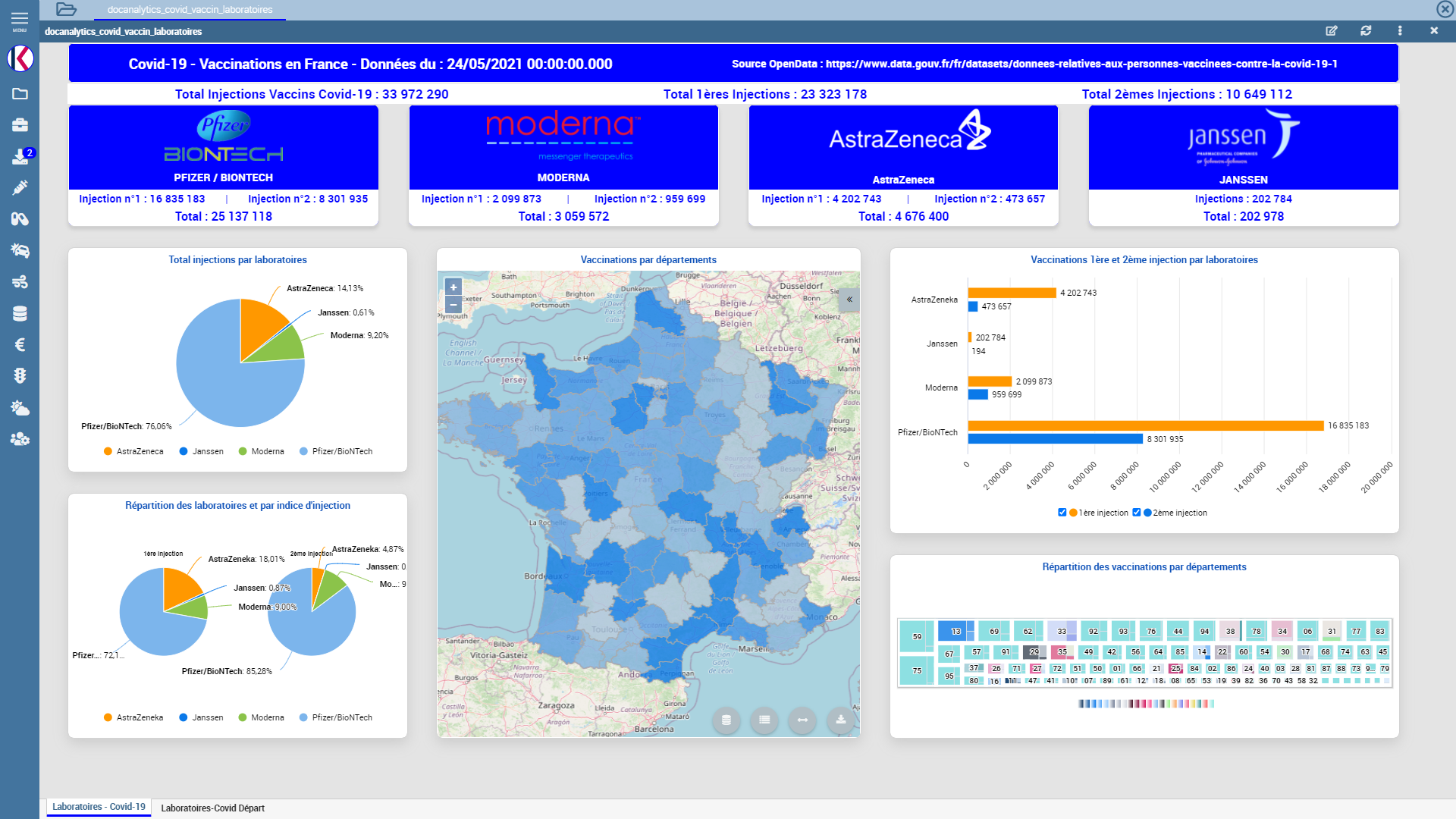This screenshot has height=819, width=1456.
Task: Select the euro currency icon in sidebar
Action: pos(20,344)
